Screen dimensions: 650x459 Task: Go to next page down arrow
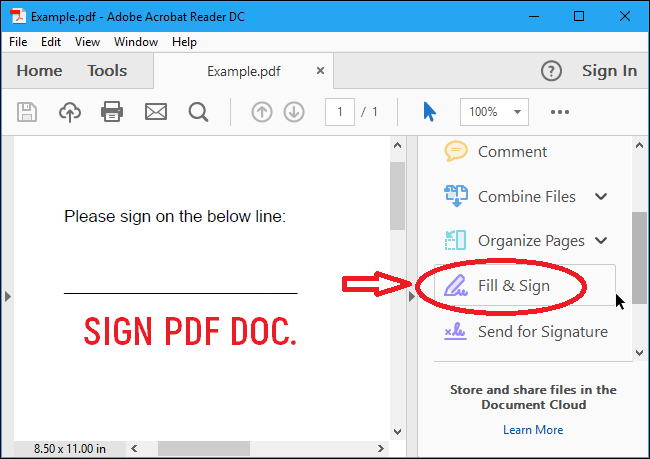coord(294,112)
